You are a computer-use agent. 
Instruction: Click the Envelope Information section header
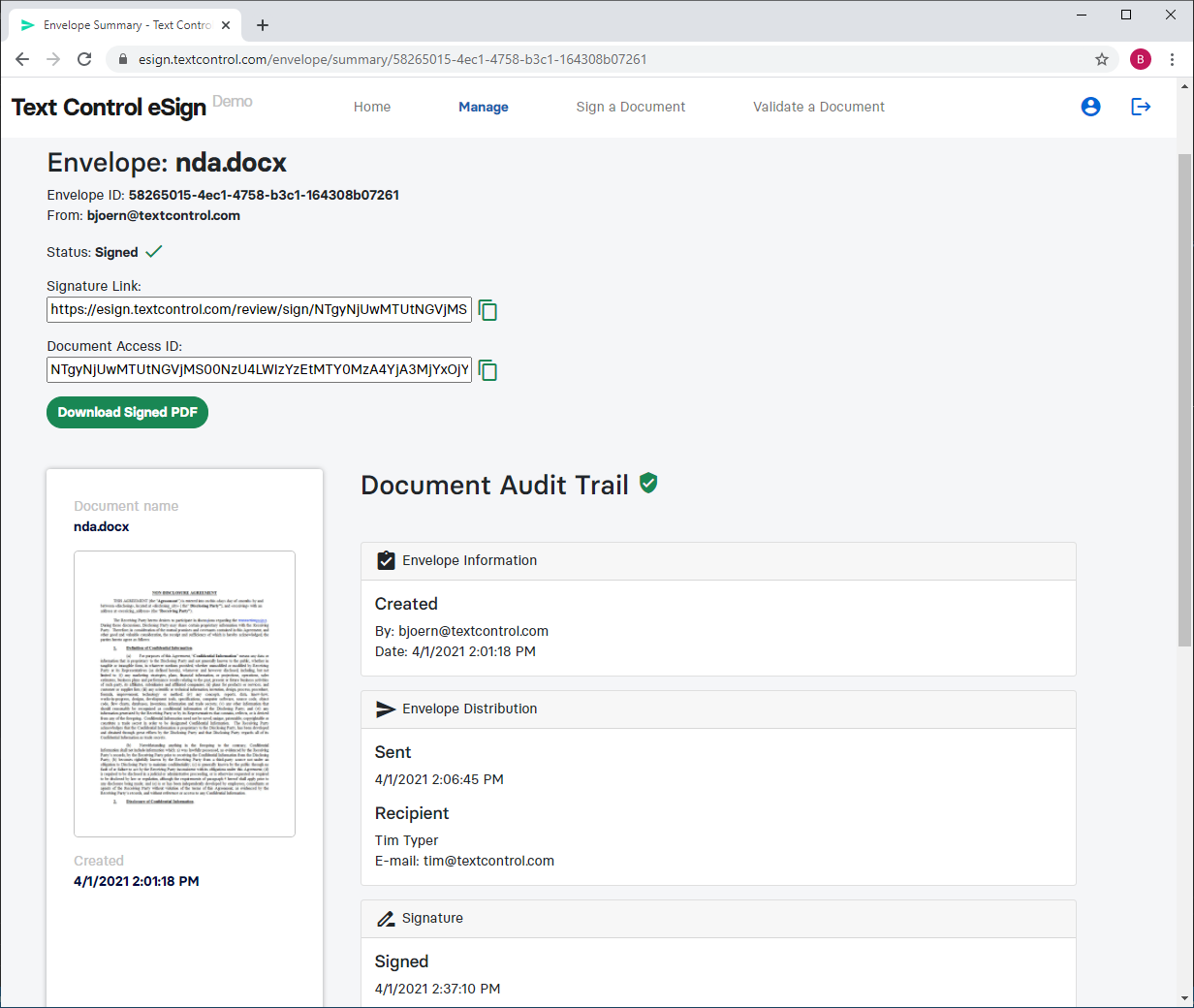coord(718,561)
